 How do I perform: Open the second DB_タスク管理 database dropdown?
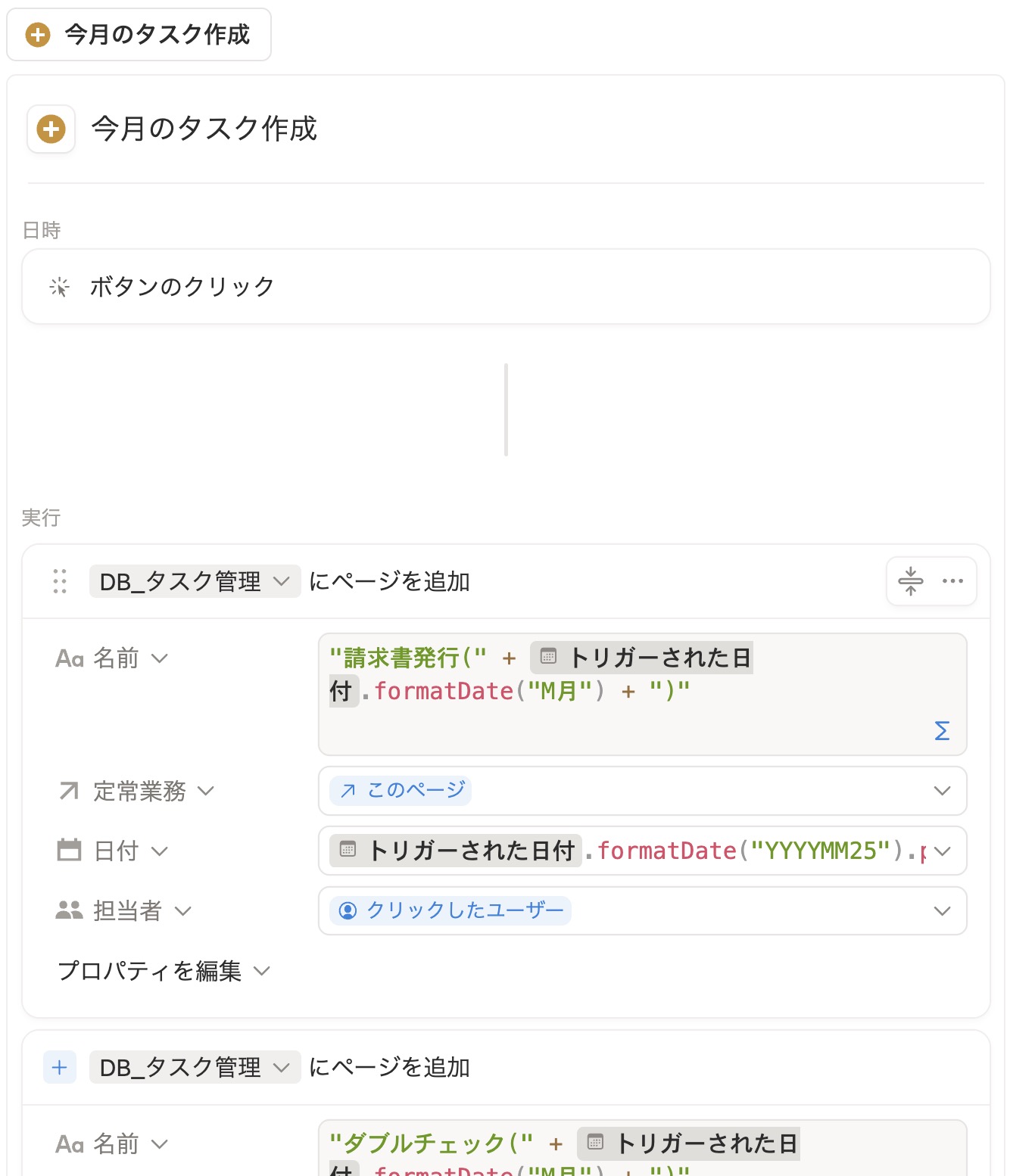(x=195, y=1068)
